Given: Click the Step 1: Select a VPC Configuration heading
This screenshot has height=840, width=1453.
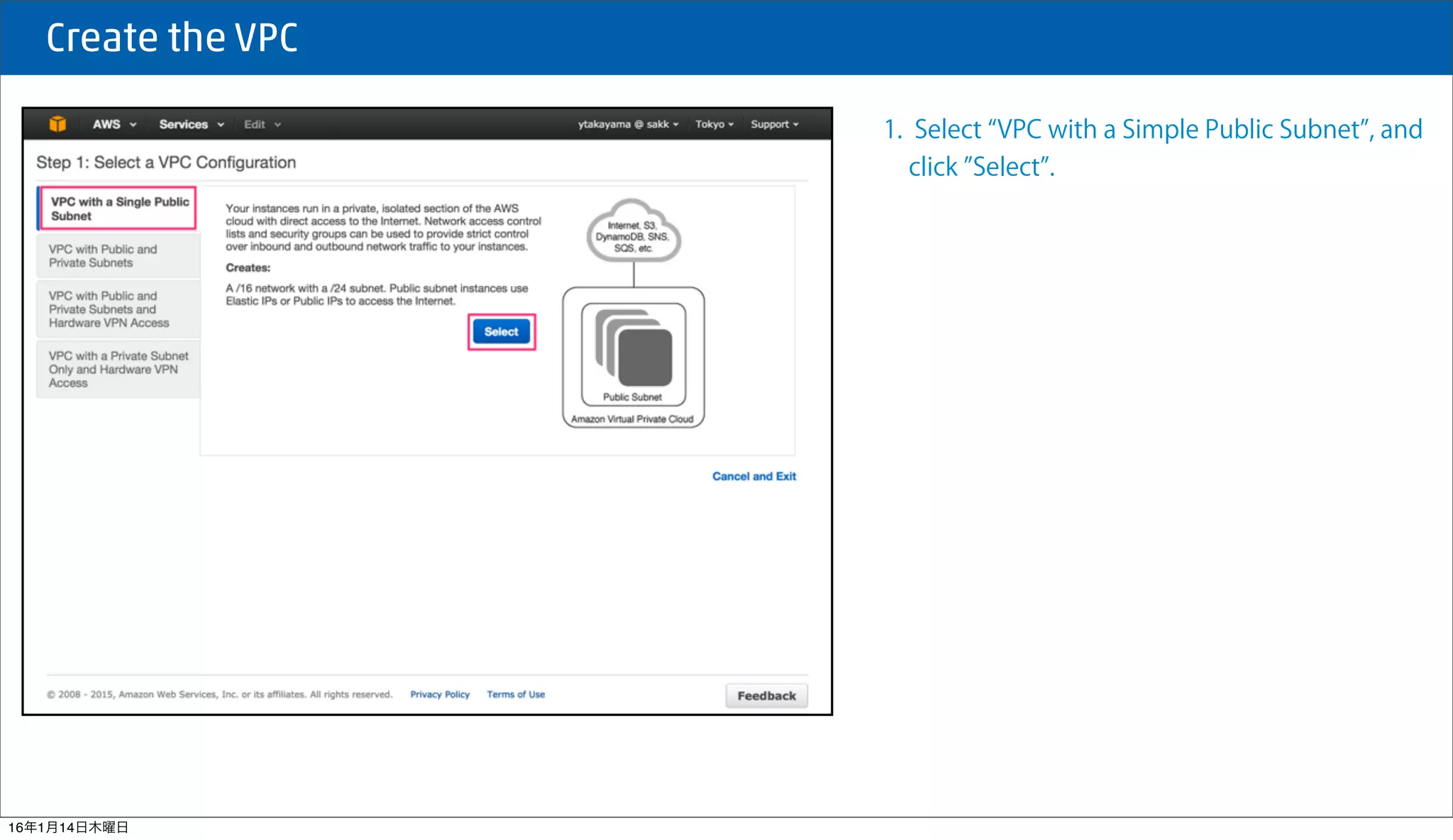Looking at the screenshot, I should tap(166, 162).
